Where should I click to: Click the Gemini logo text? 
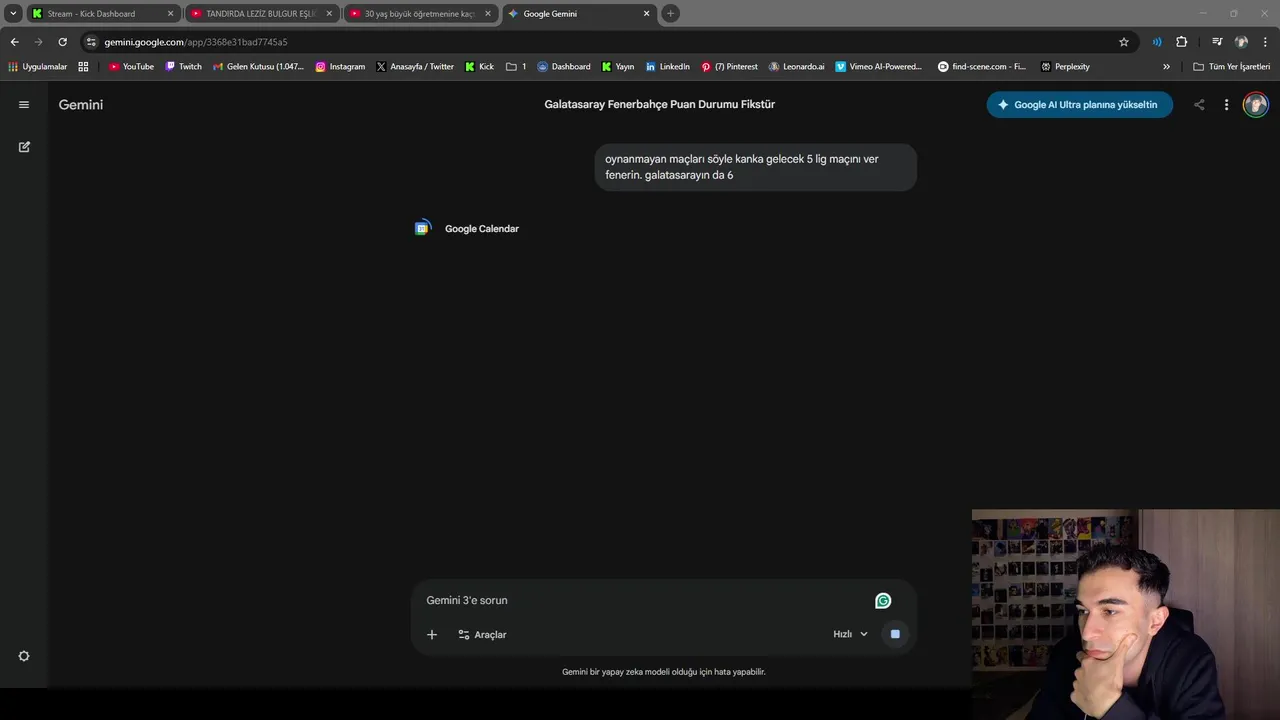pos(81,104)
